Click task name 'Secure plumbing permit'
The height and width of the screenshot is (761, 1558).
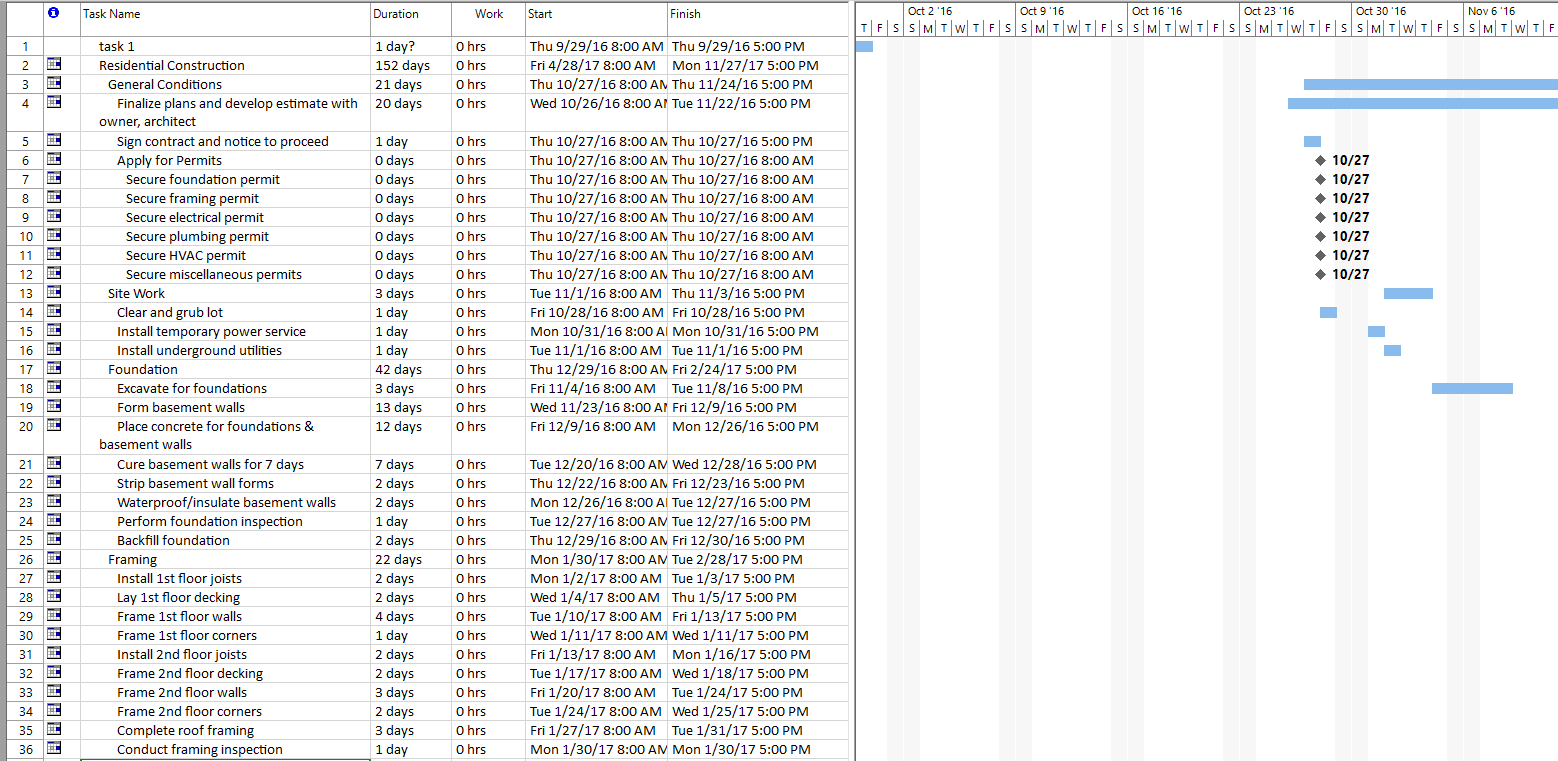(197, 236)
